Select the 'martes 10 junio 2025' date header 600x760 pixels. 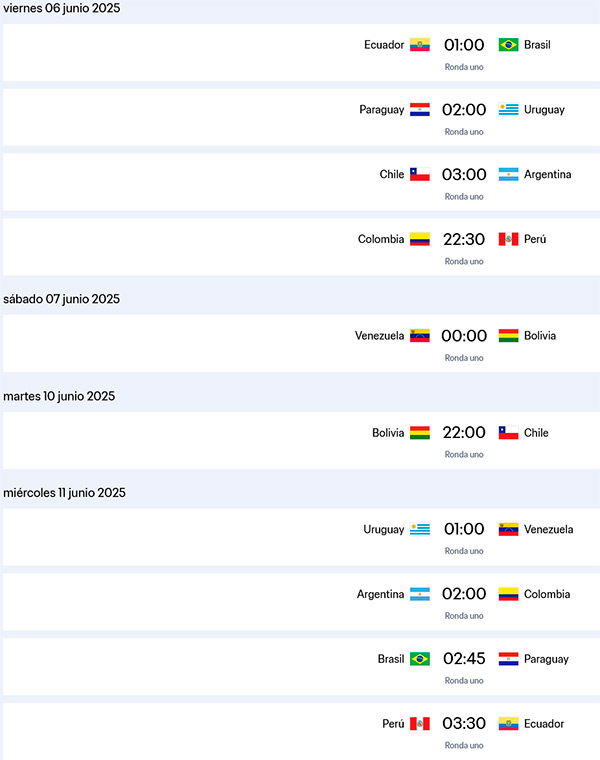point(59,396)
